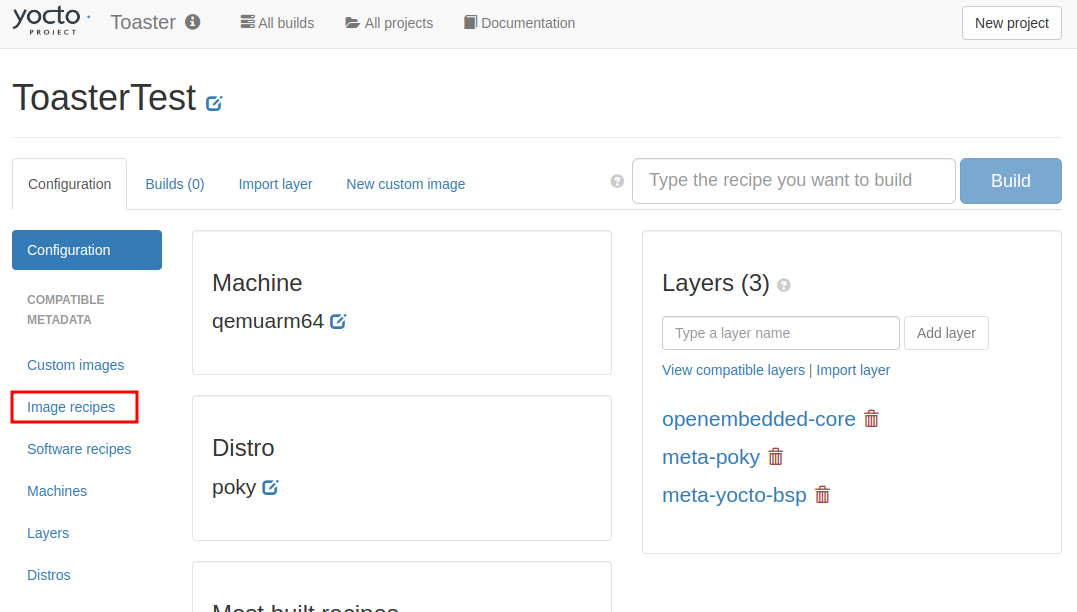The height and width of the screenshot is (612, 1077).
Task: Switch to the Builds (0) tab
Action: [x=174, y=184]
